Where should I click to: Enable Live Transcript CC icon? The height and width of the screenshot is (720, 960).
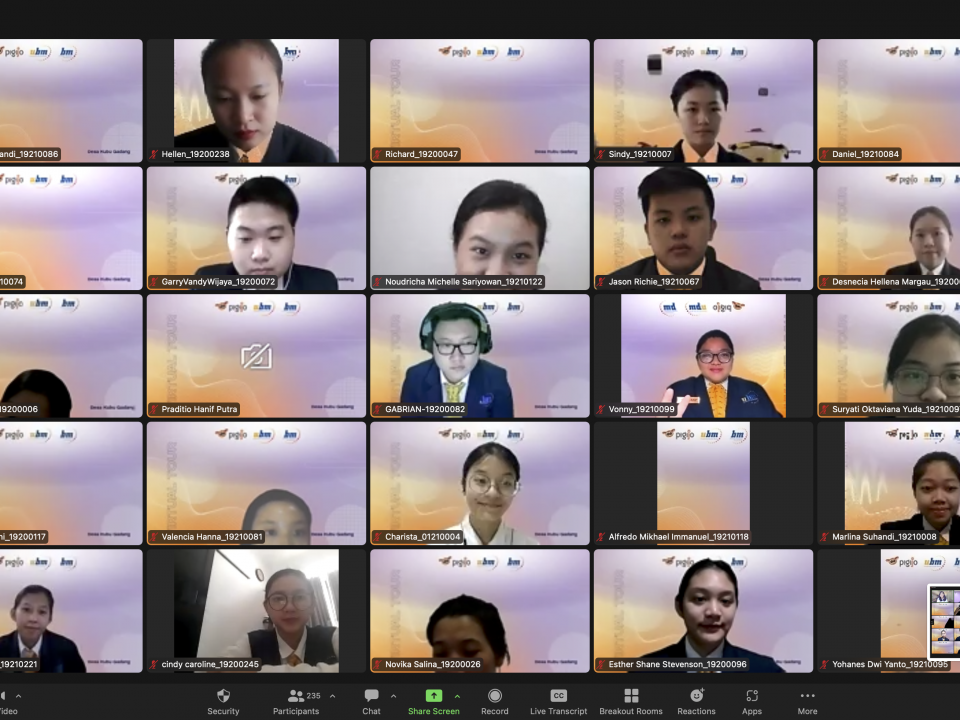[558, 696]
